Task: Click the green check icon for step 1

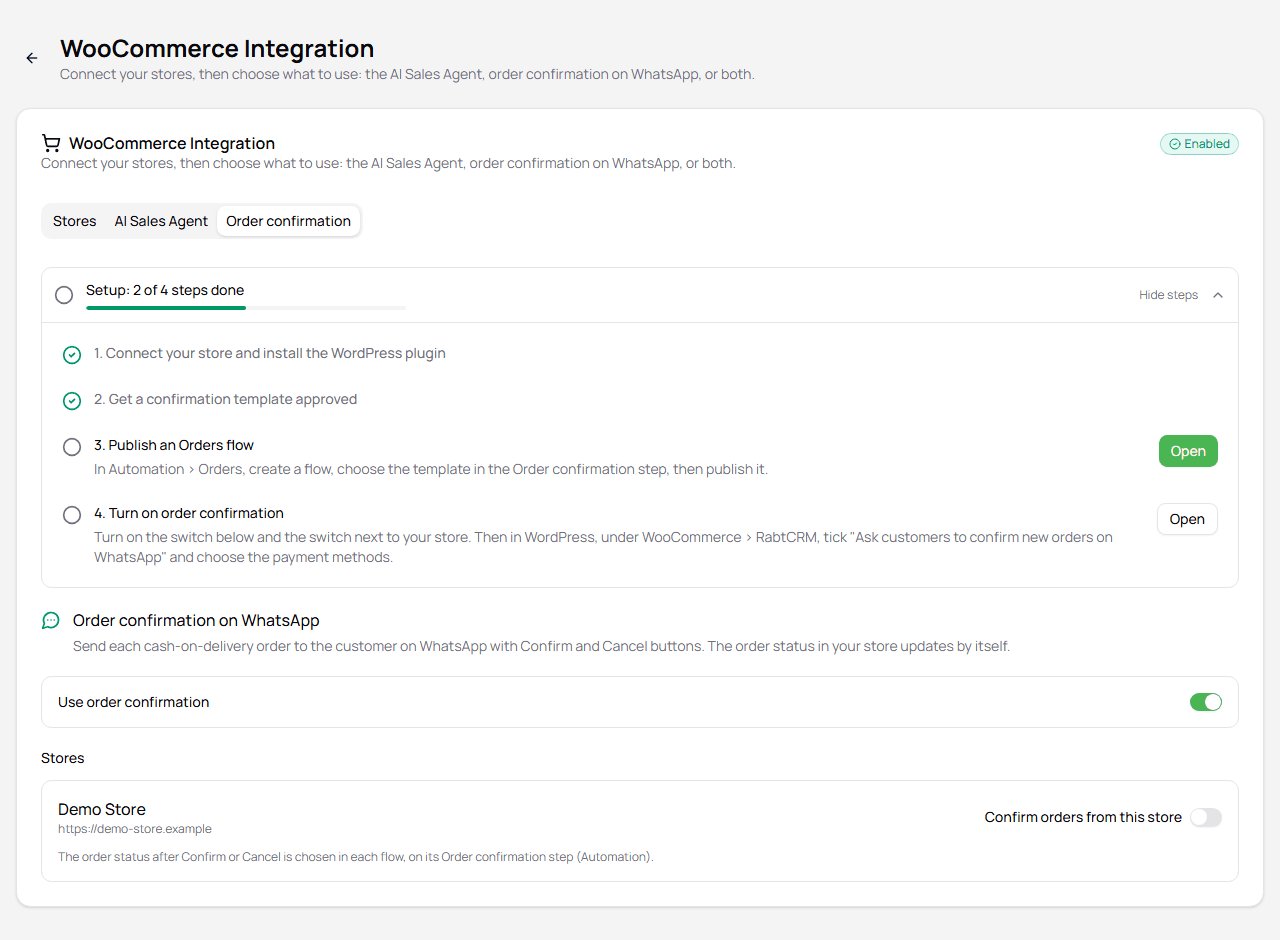Action: pyautogui.click(x=72, y=355)
